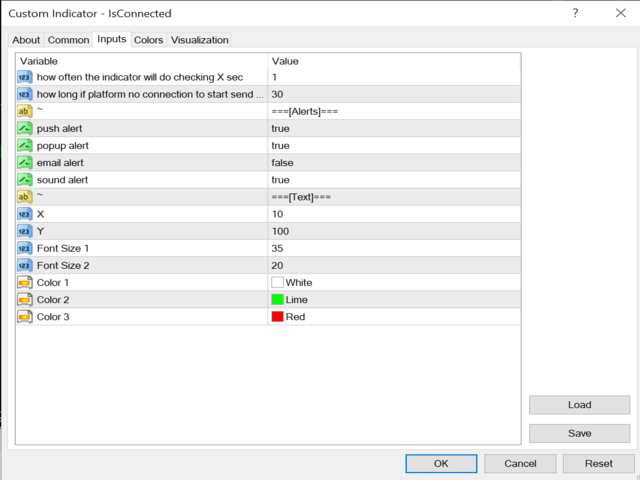This screenshot has width=640, height=480.
Task: Click boolean icon beside sound alert
Action: pos(24,180)
